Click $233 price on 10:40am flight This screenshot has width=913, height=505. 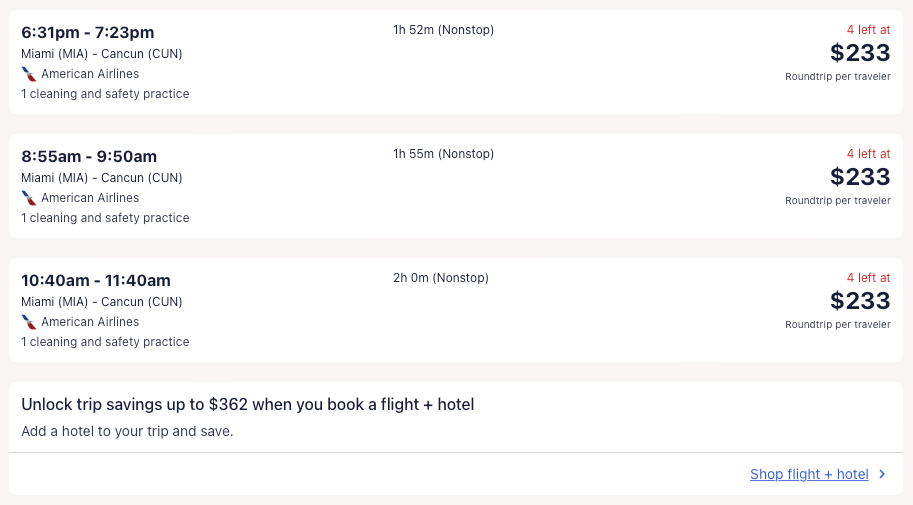click(860, 301)
